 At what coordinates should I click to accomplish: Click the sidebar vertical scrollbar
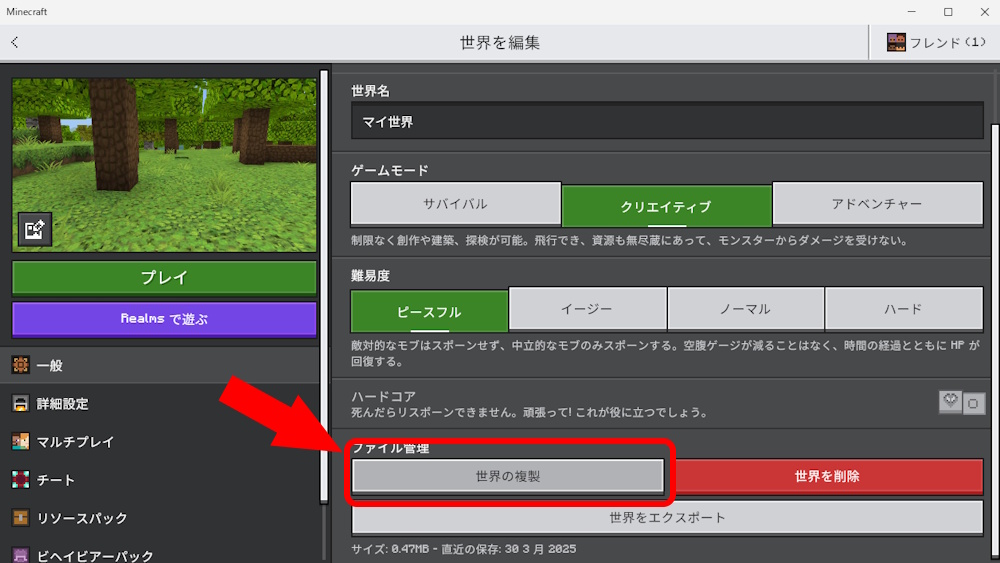(x=324, y=287)
